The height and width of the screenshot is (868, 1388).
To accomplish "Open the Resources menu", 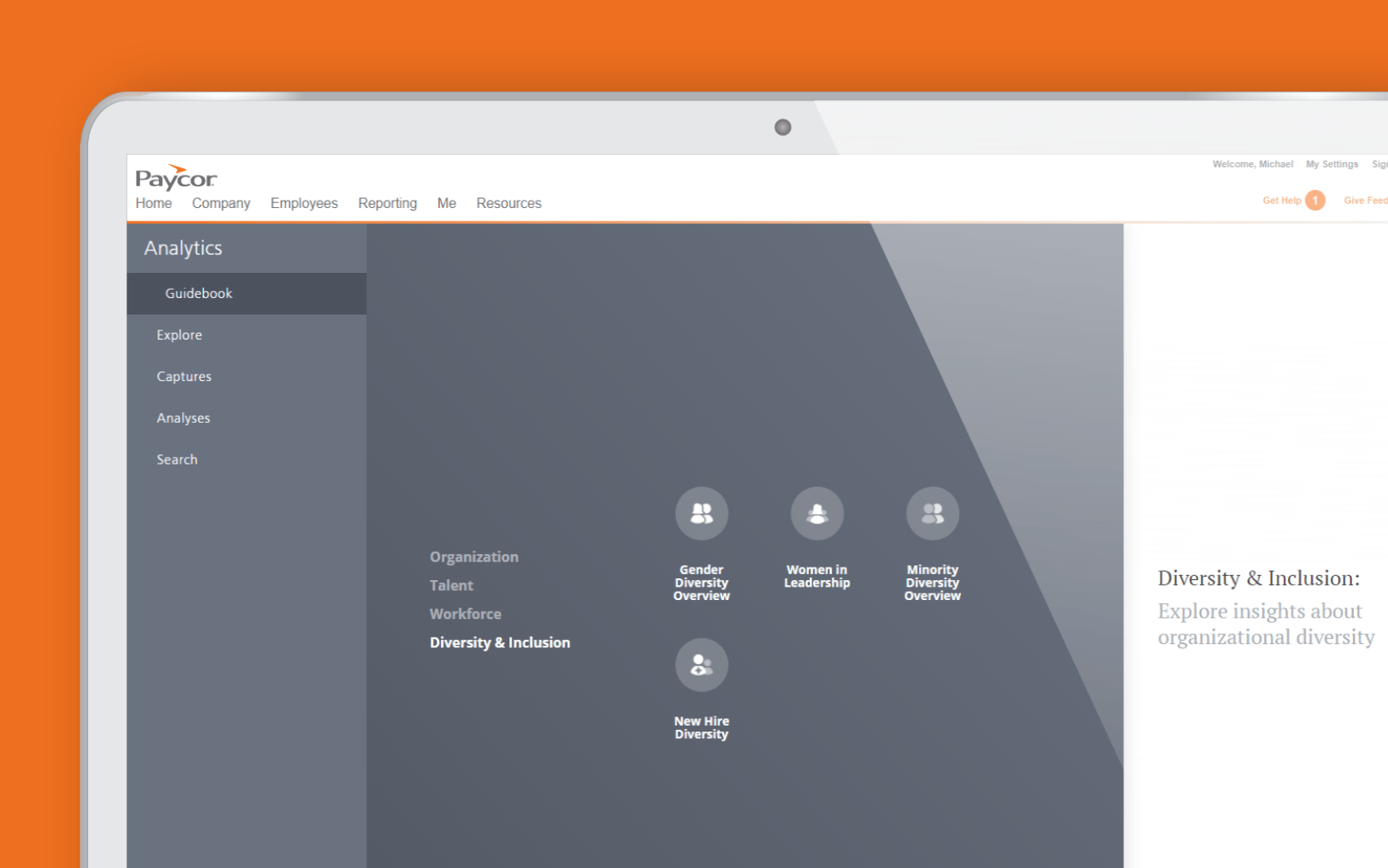I will (509, 203).
